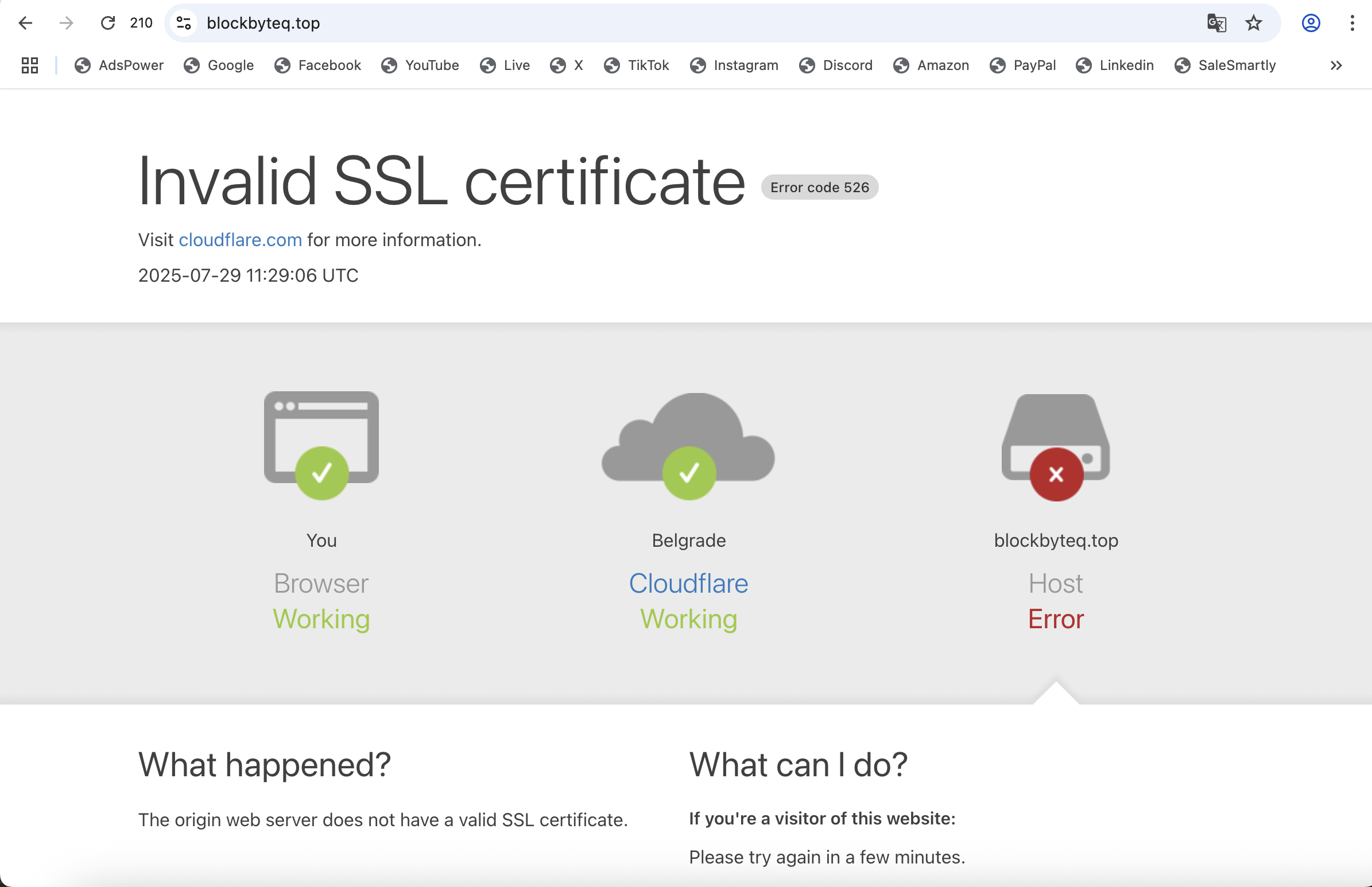Screen dimensions: 1372x887
Task: Open the apps grid in bookmarks bar
Action: click(29, 65)
